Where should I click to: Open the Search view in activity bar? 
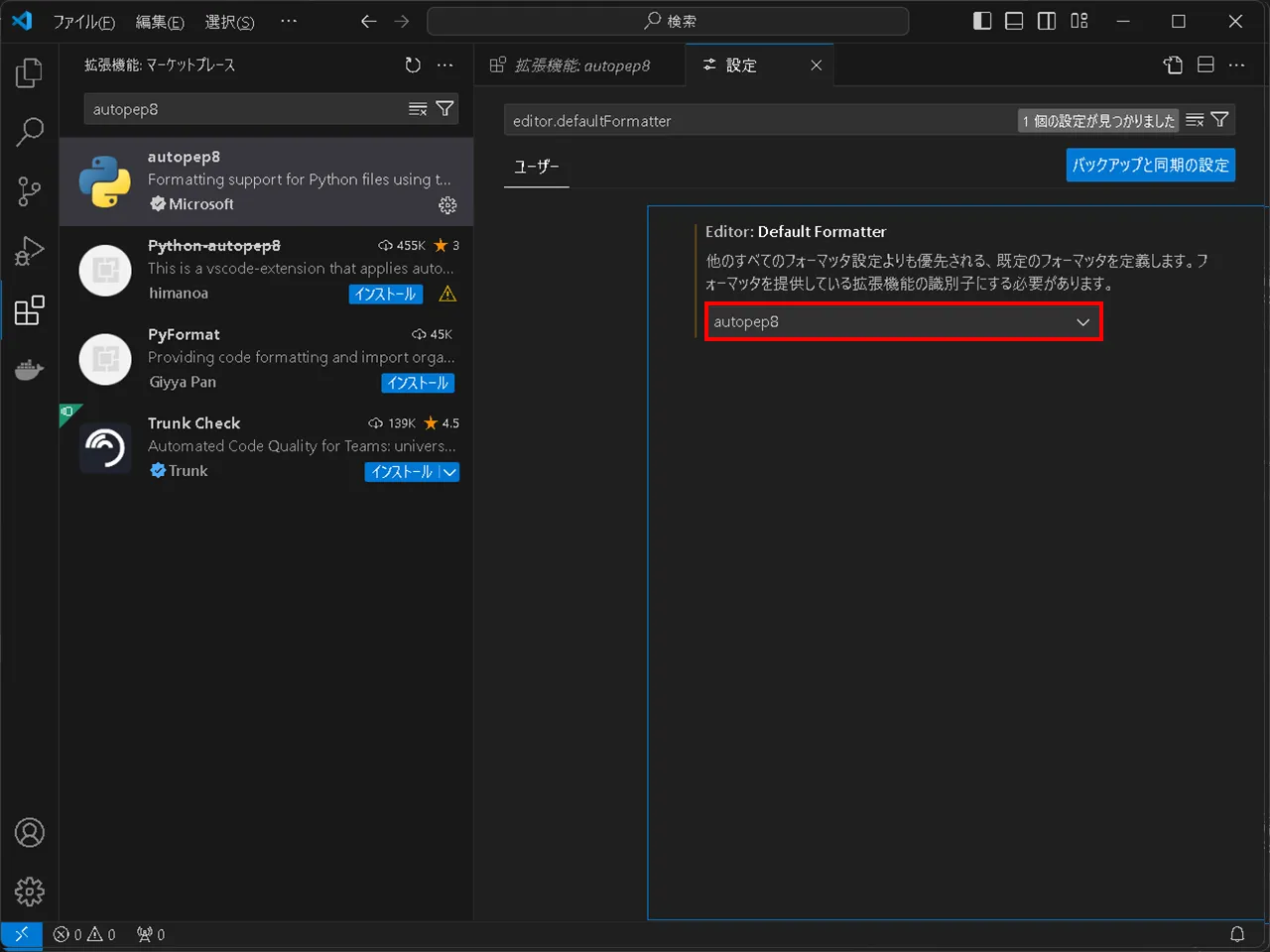point(30,132)
